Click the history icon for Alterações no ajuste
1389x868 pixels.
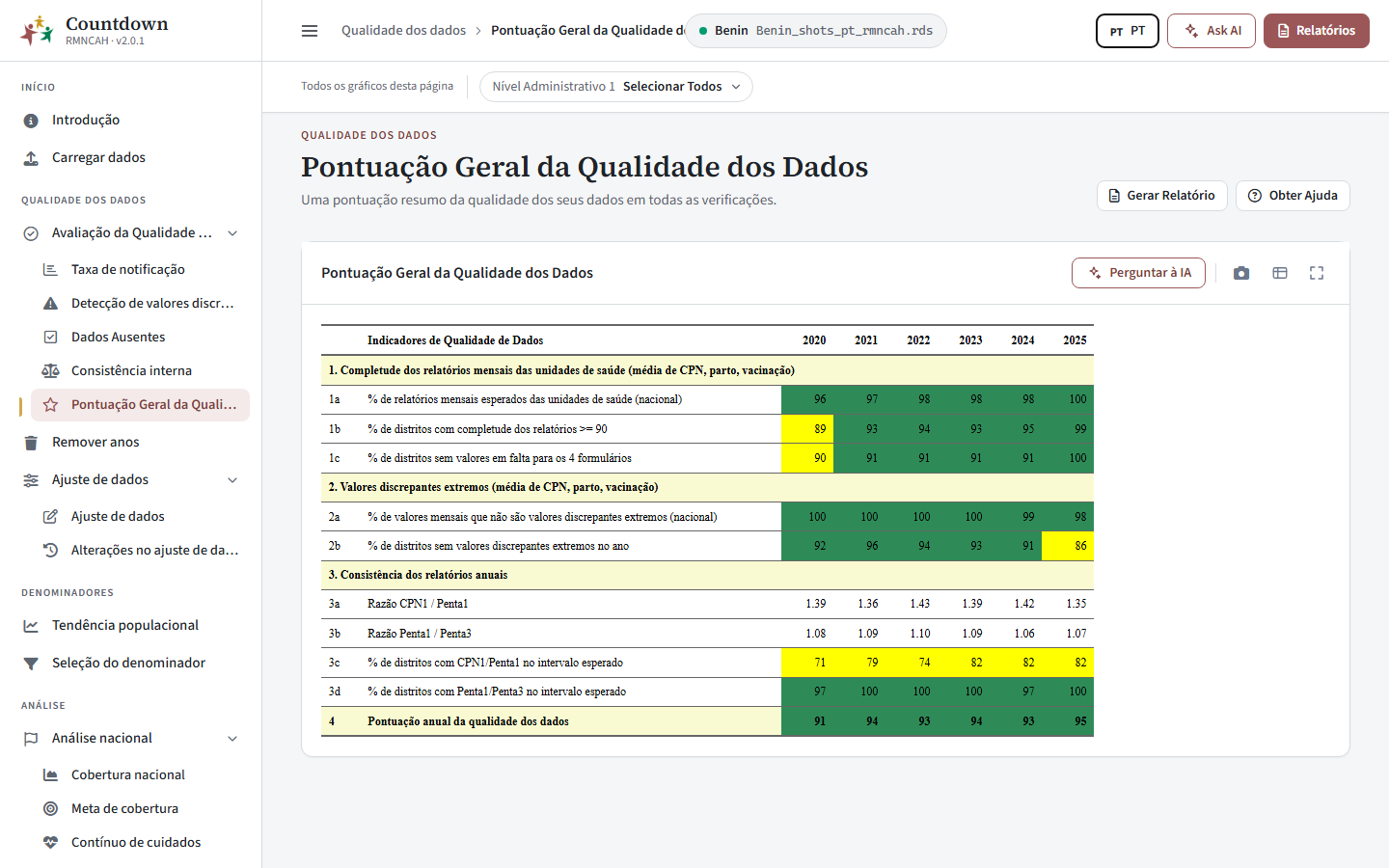point(50,551)
